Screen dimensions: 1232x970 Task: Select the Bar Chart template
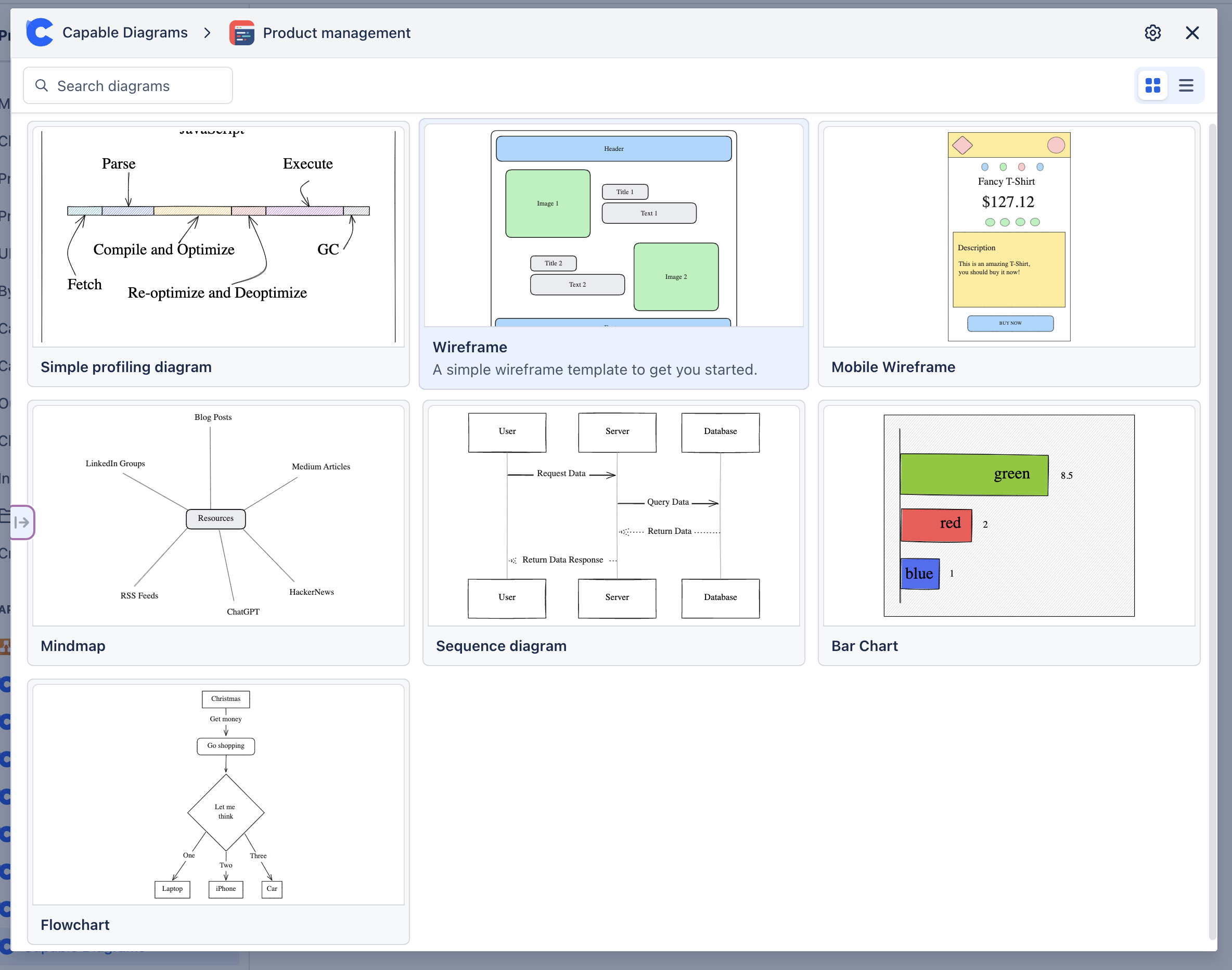tap(1008, 533)
